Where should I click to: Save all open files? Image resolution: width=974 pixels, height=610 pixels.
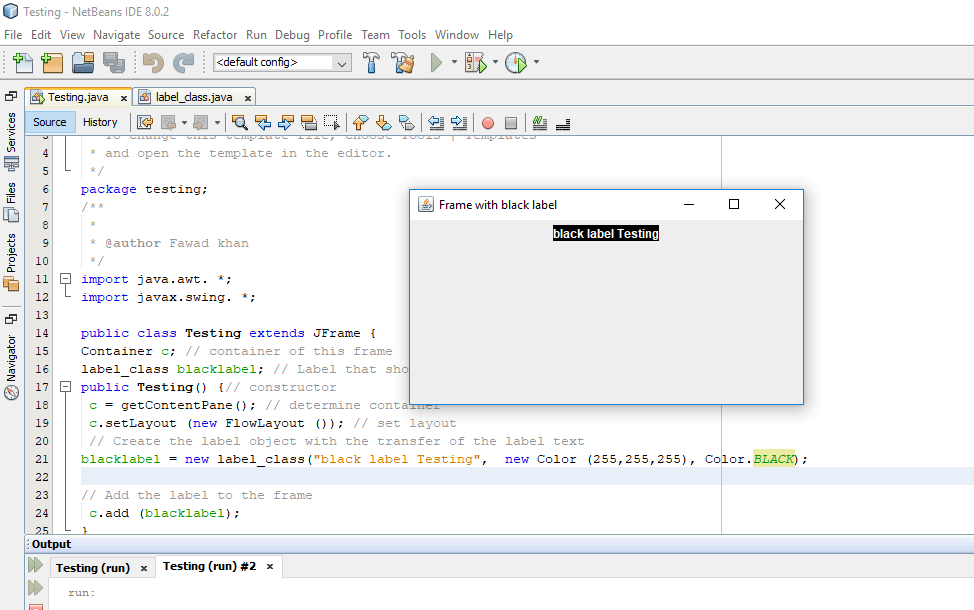pyautogui.click(x=113, y=62)
